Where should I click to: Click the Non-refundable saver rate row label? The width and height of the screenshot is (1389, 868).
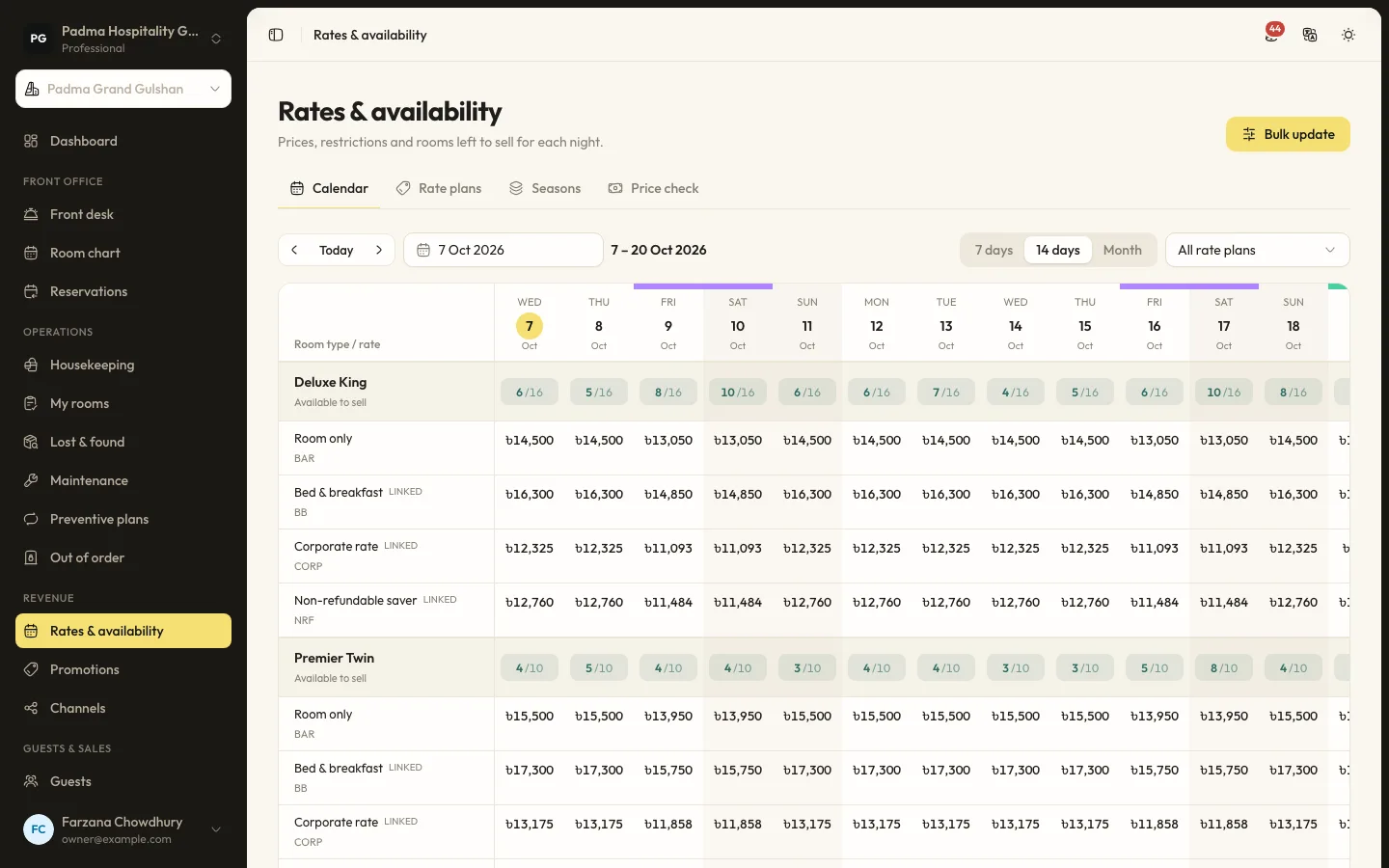point(386,610)
